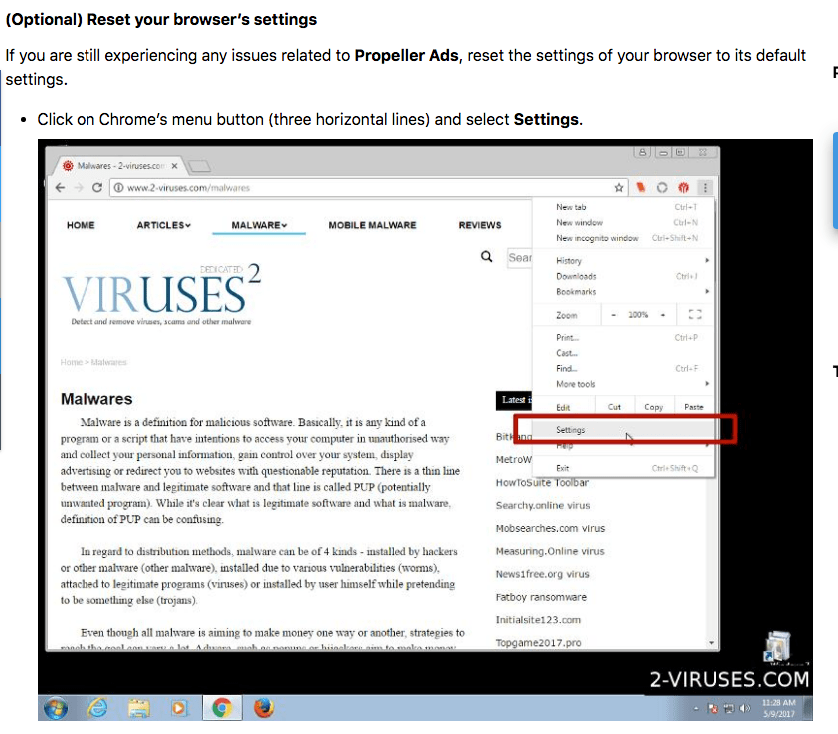Choose Find... from Chrome menu
The image size is (838, 734).
point(623,368)
